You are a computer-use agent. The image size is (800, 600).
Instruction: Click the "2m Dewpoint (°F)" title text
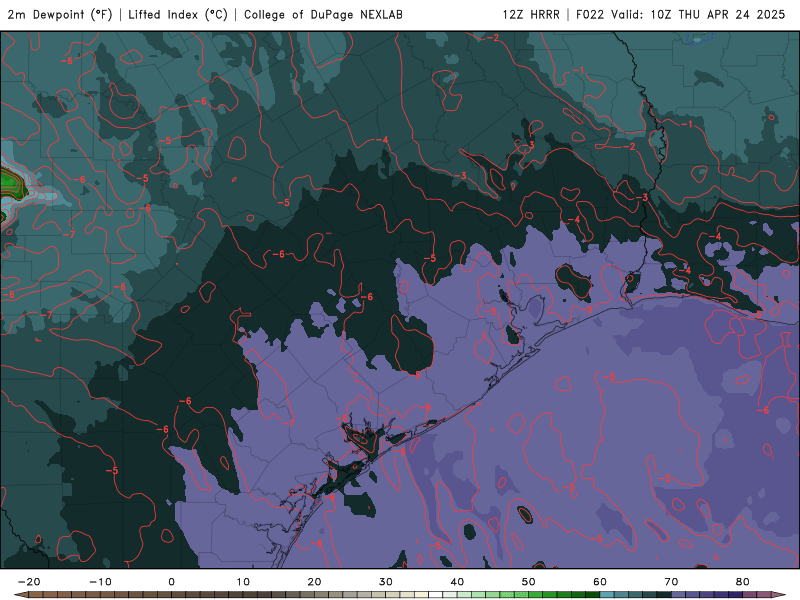[x=60, y=14]
